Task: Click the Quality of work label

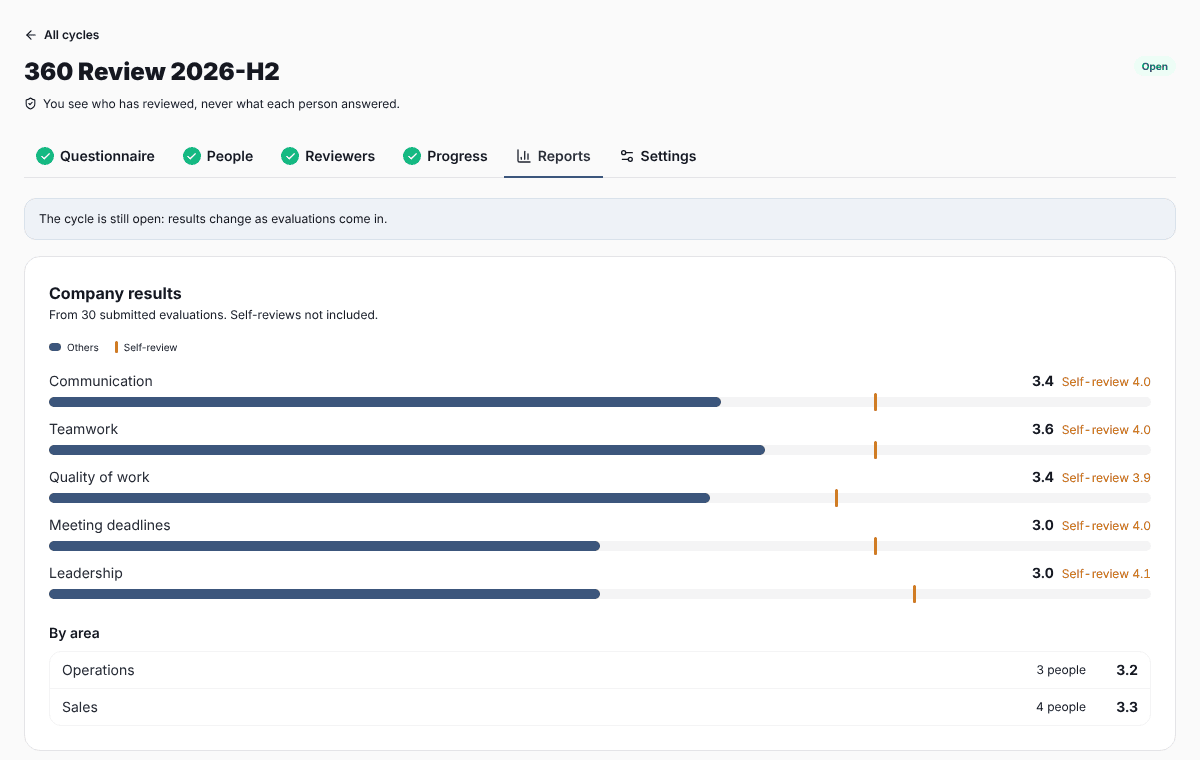Action: coord(99,477)
